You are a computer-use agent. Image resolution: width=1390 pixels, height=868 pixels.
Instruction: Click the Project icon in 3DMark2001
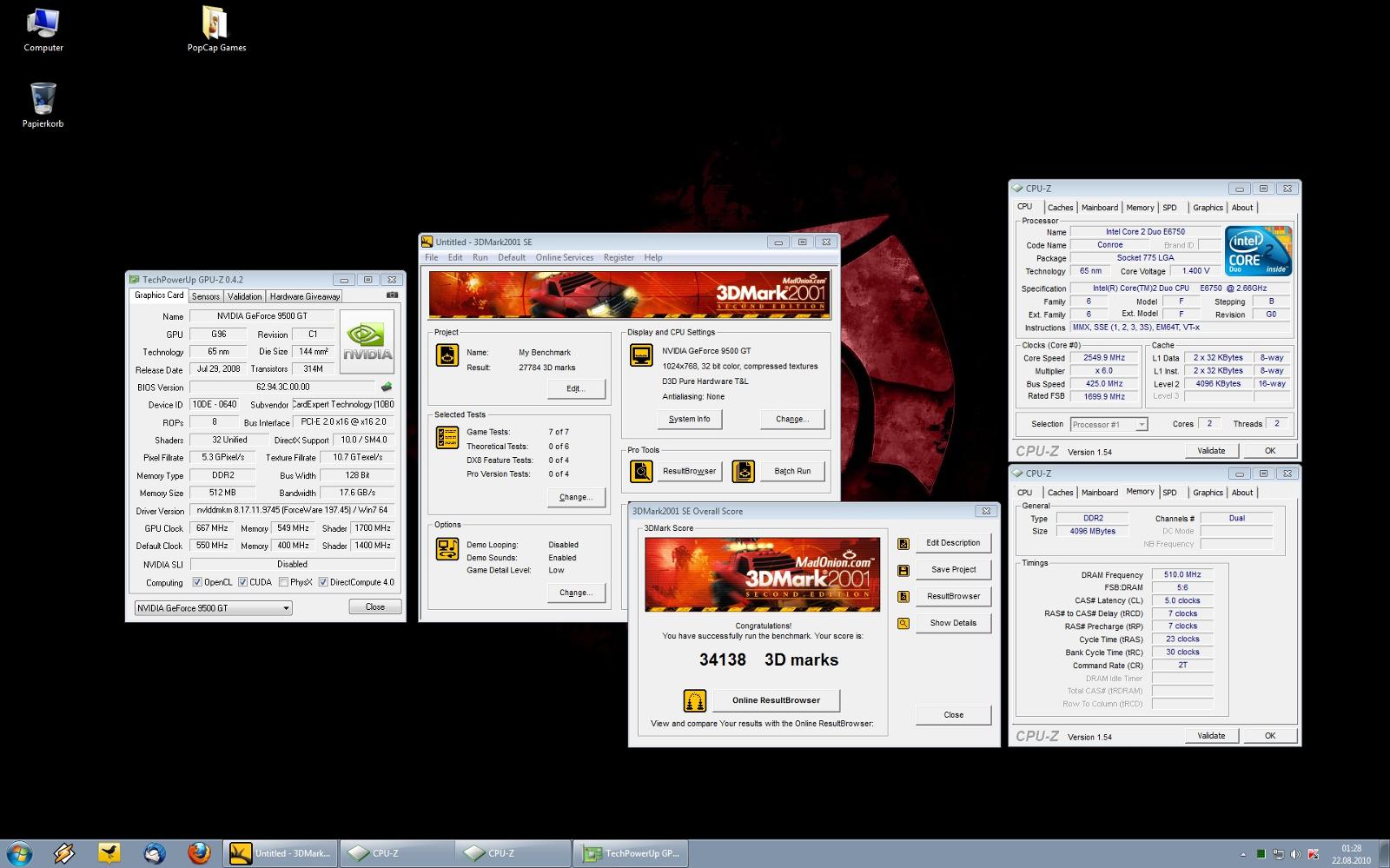tap(447, 355)
